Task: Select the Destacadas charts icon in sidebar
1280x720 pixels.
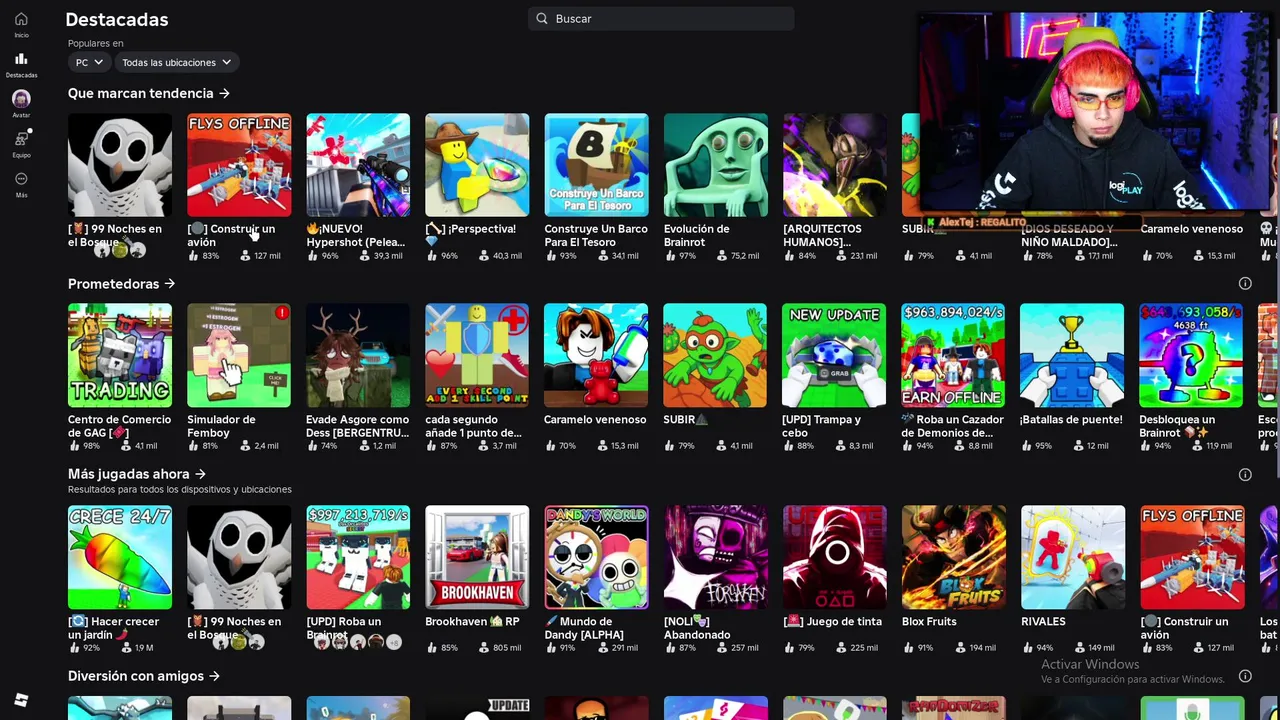Action: tap(21, 59)
